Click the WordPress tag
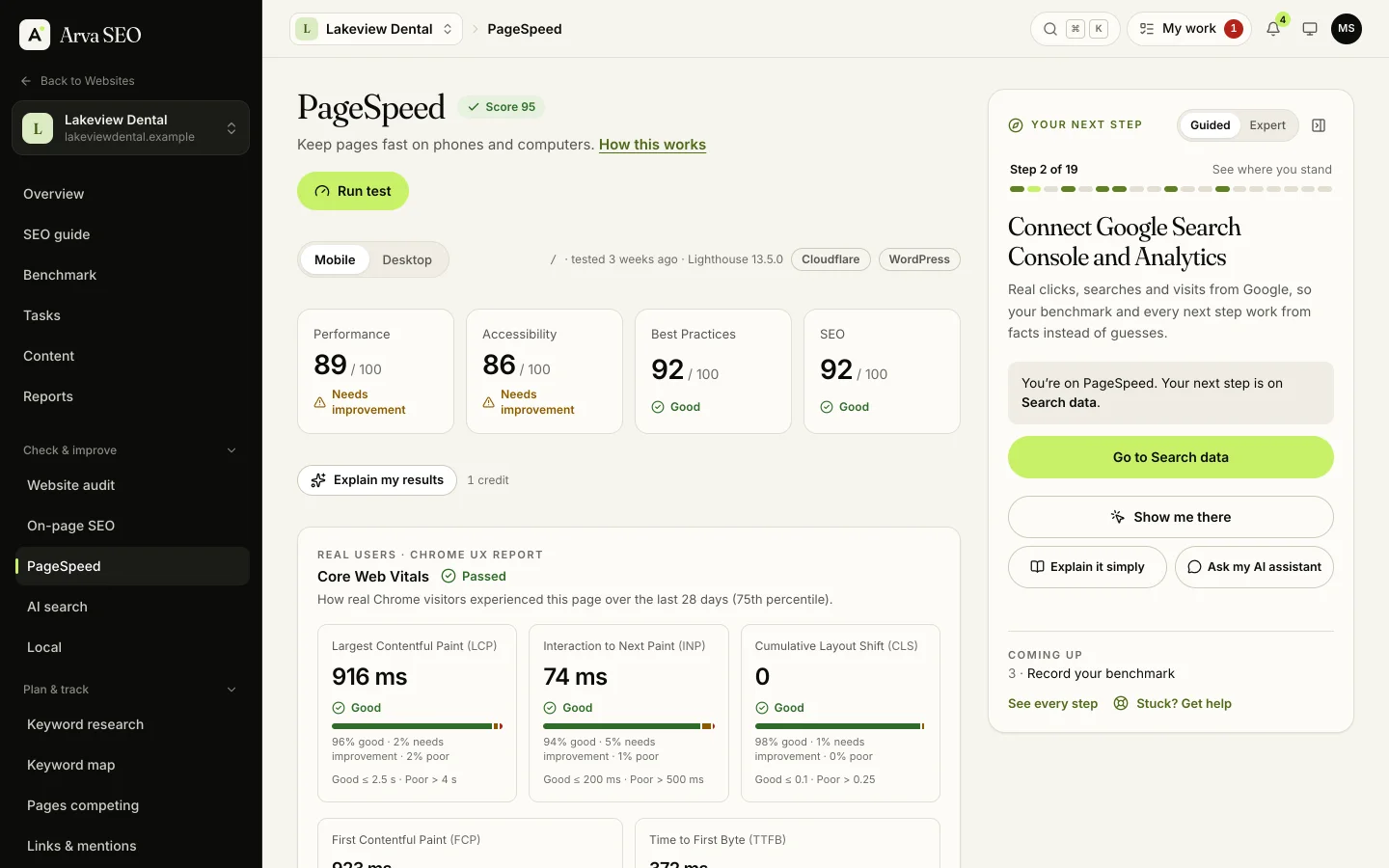The width and height of the screenshot is (1389, 868). point(919,259)
